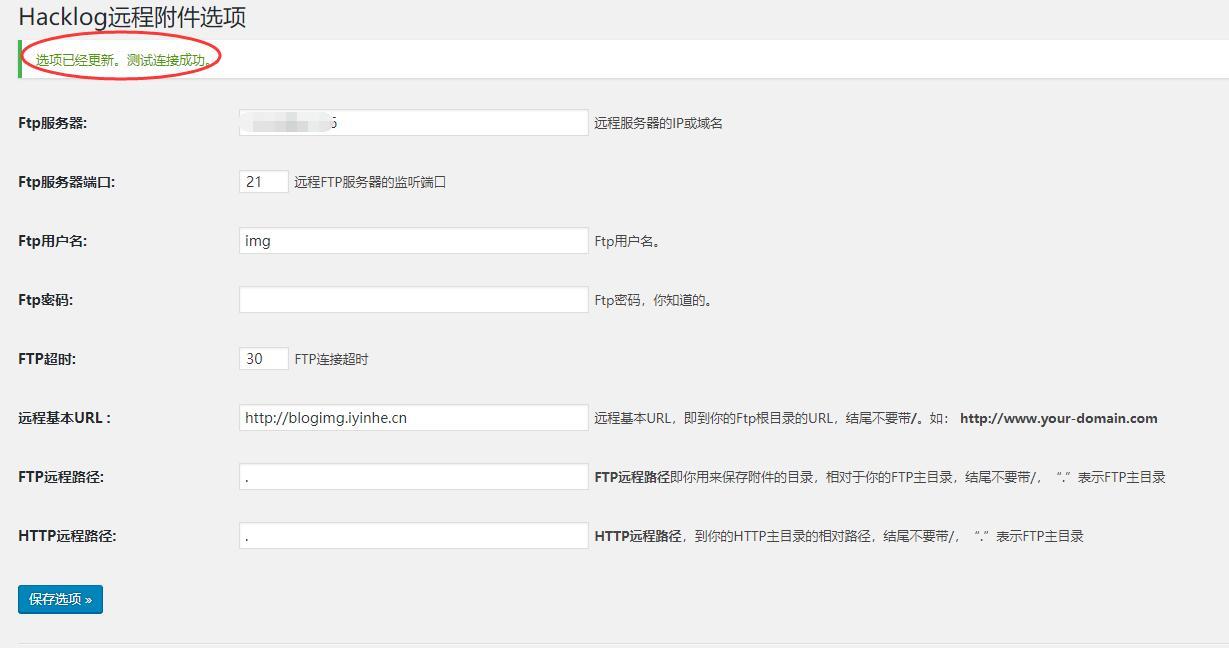
Task: Click the Ftp用户名 field containing img
Action: tap(414, 241)
